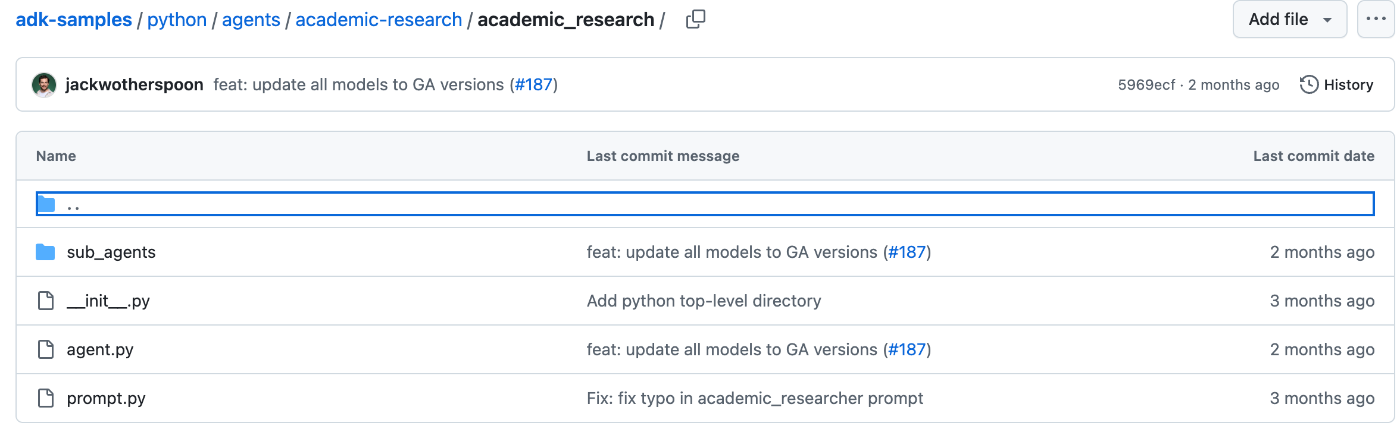Click jackwotherspoon's avatar image
Image resolution: width=1400 pixels, height=423 pixels.
click(x=44, y=85)
